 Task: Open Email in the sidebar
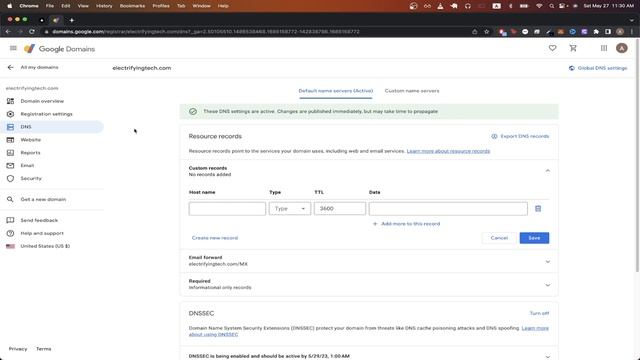pyautogui.click(x=27, y=165)
